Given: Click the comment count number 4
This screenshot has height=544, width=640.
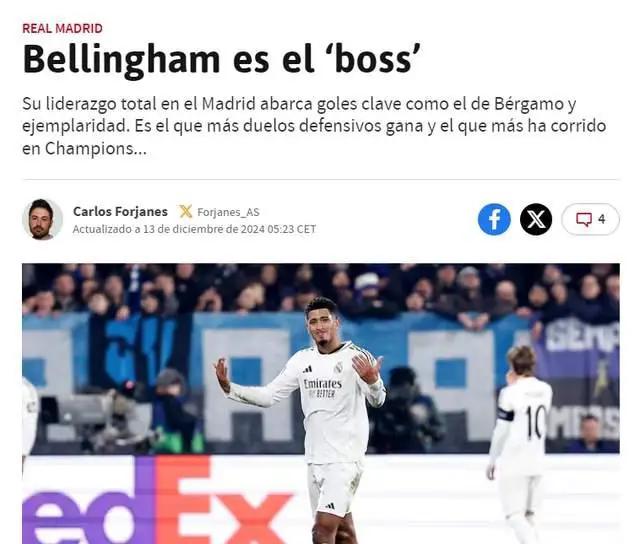Looking at the screenshot, I should 602,219.
